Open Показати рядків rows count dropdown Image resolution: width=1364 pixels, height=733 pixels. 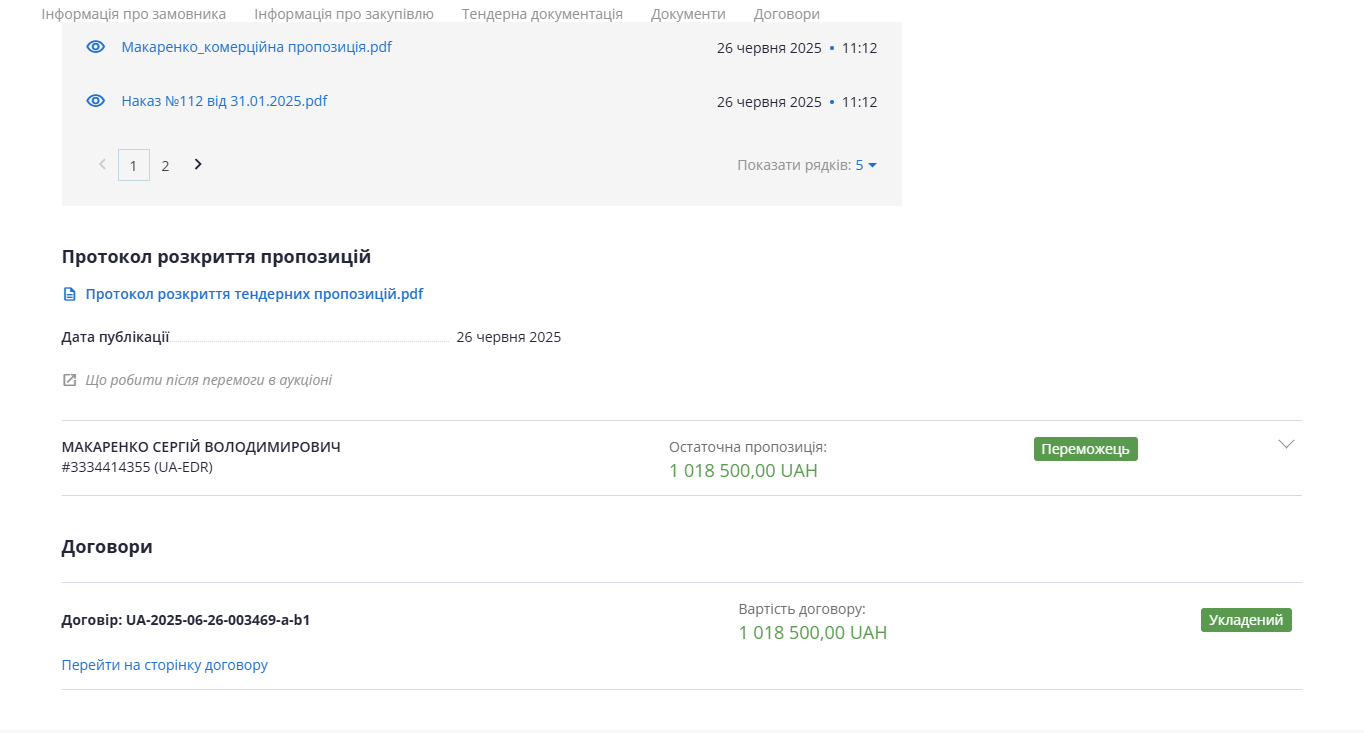(865, 165)
